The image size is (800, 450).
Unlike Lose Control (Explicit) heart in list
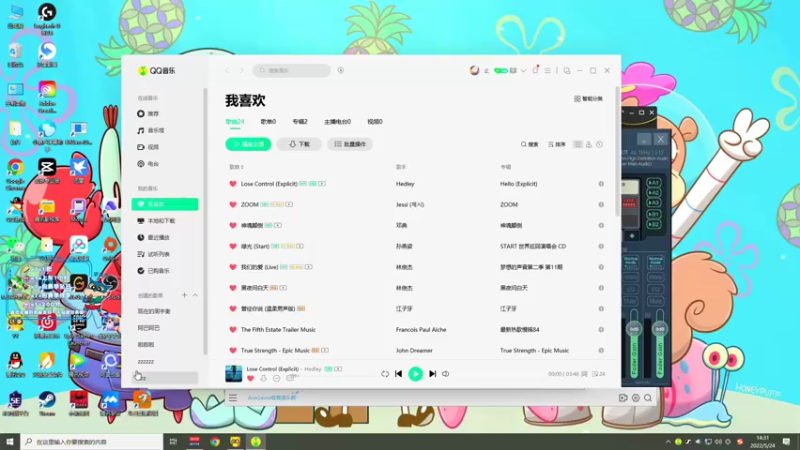click(233, 184)
